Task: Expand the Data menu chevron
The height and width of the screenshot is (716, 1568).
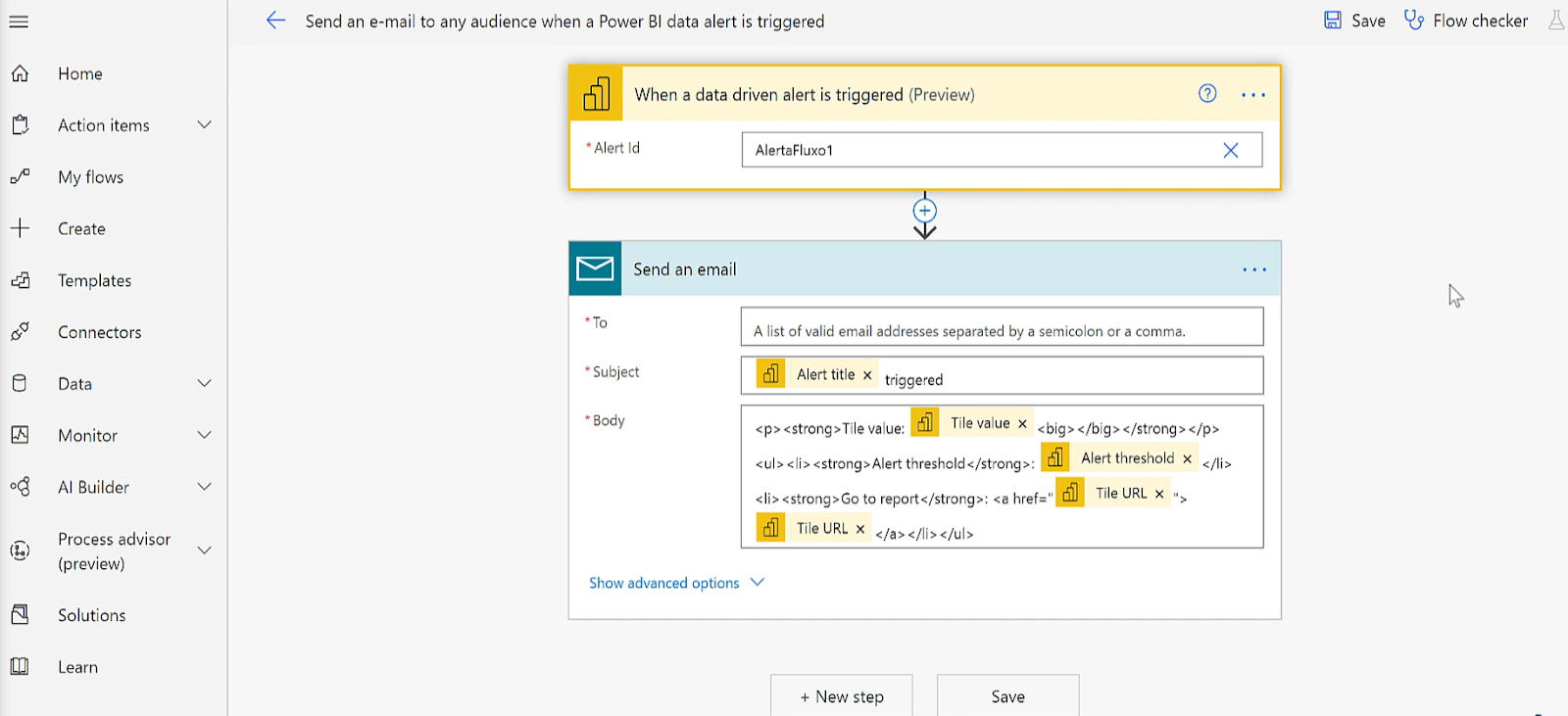Action: pyautogui.click(x=204, y=383)
